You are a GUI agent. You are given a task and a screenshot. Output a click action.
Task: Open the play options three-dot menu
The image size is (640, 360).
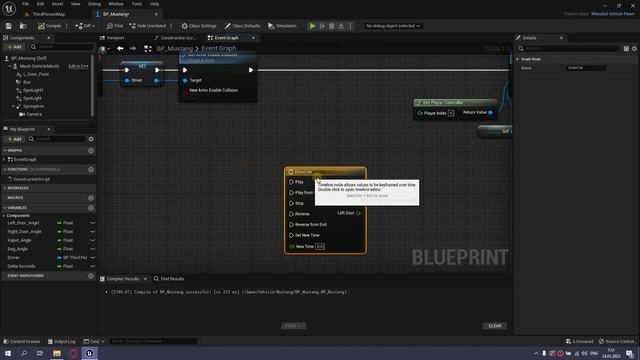pyautogui.click(x=350, y=26)
